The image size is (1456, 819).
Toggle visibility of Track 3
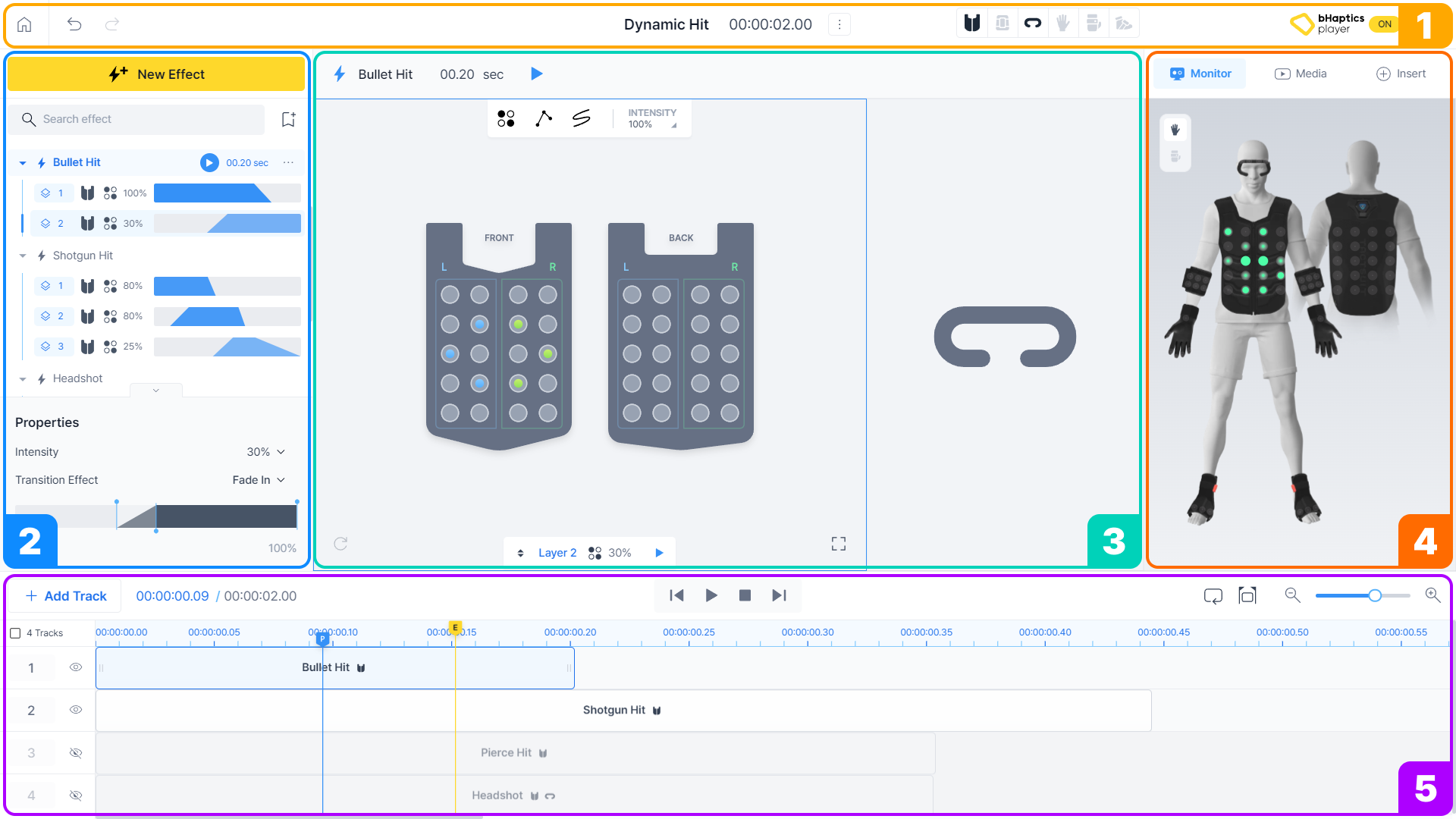[76, 752]
